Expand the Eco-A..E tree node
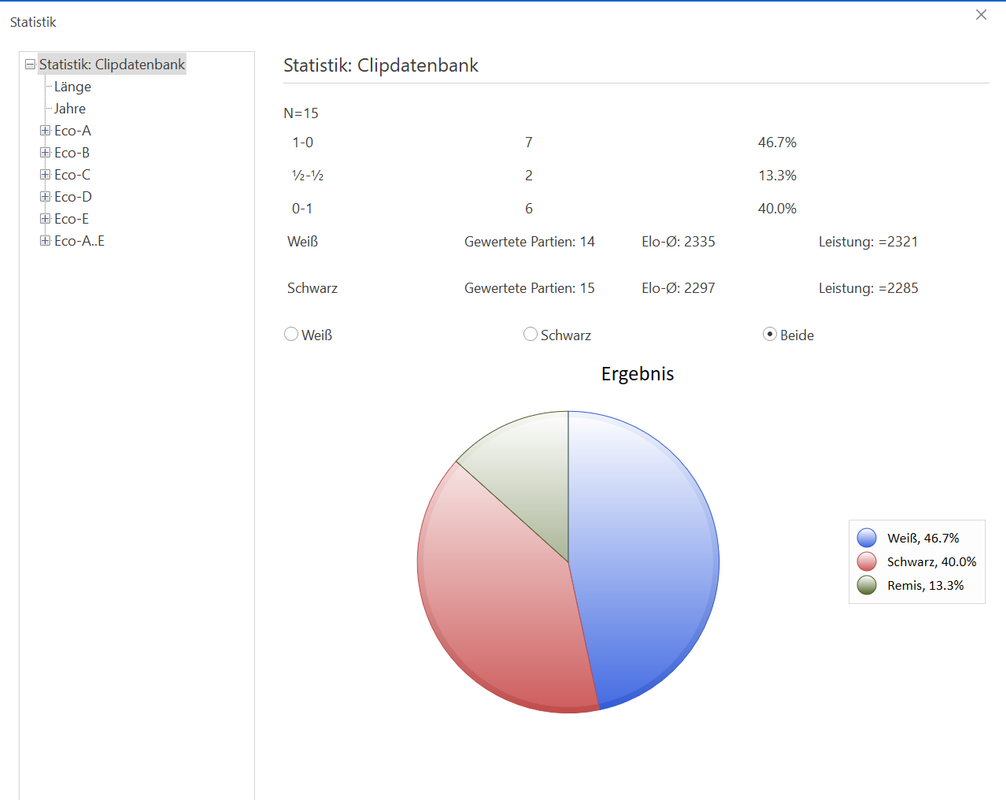 click(45, 241)
